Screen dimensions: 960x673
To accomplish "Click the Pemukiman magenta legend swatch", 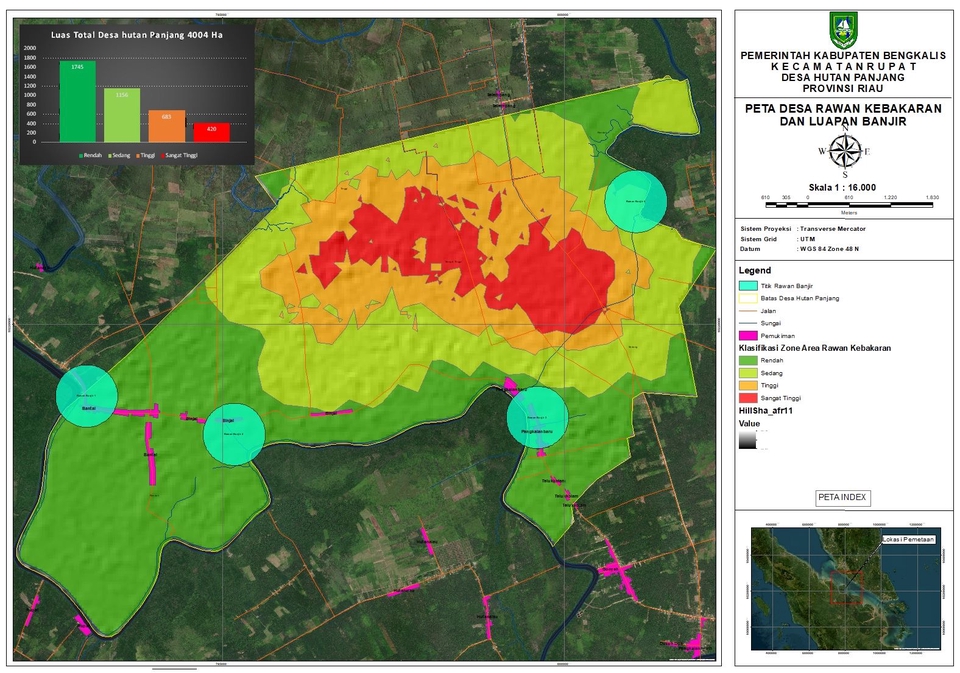I will tap(748, 336).
